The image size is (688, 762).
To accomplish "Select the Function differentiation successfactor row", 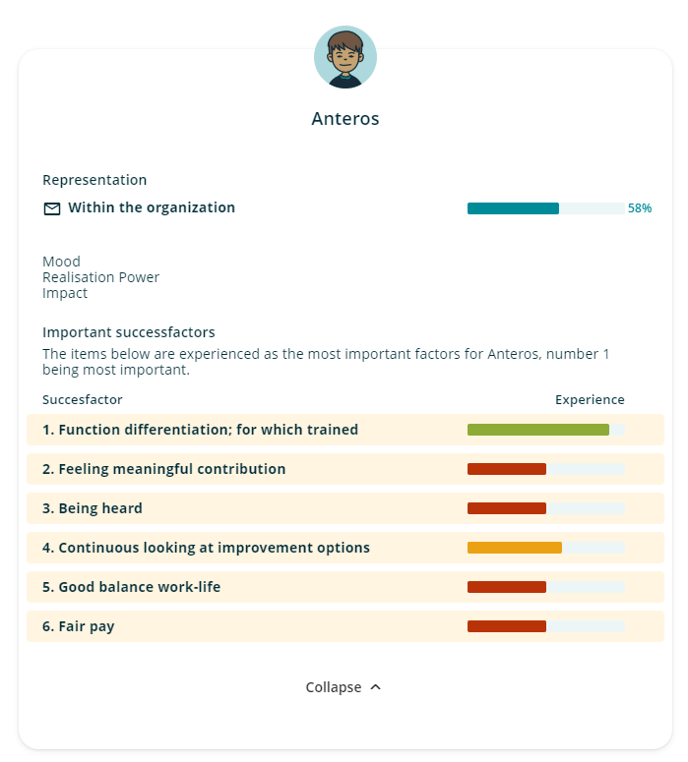I will pyautogui.click(x=345, y=430).
